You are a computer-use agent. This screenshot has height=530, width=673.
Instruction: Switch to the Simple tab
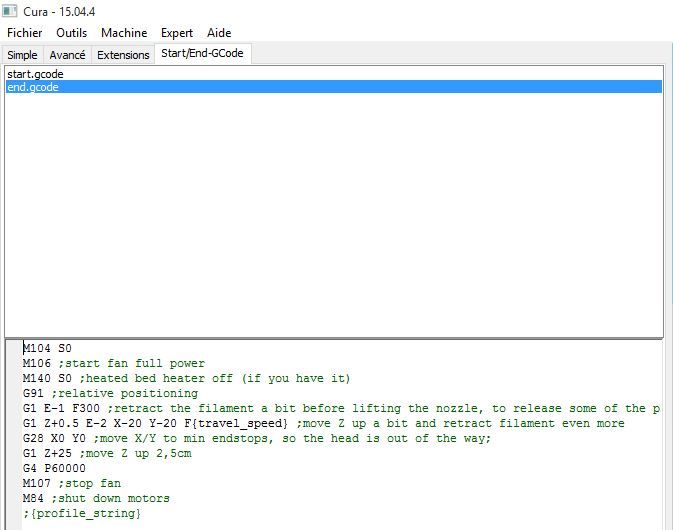tap(22, 55)
